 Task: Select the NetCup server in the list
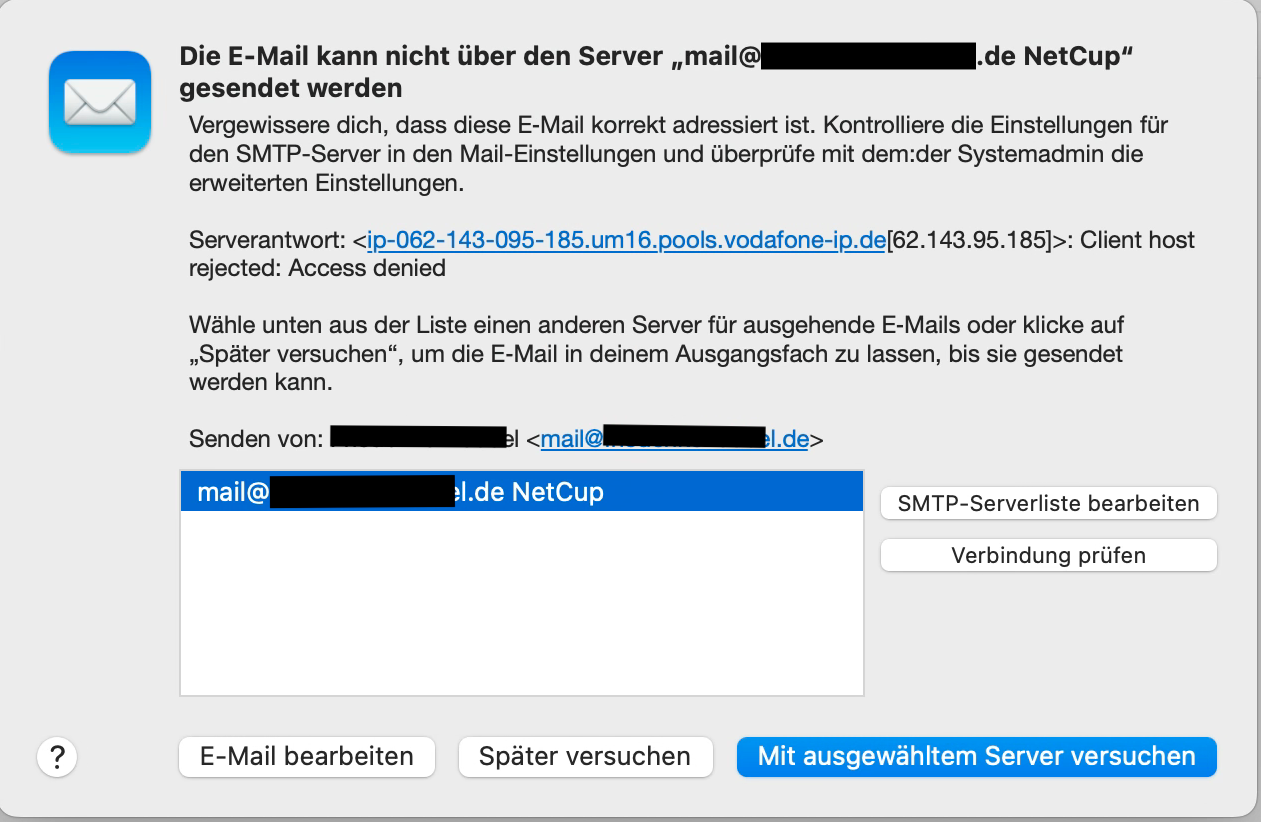[x=520, y=492]
